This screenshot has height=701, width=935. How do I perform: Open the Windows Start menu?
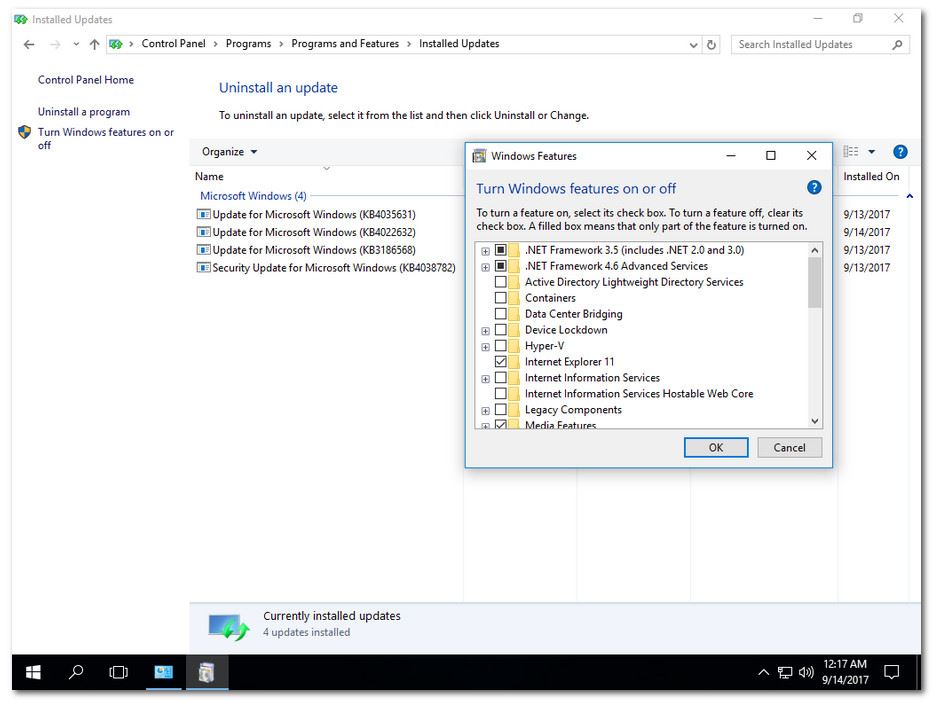coord(33,672)
